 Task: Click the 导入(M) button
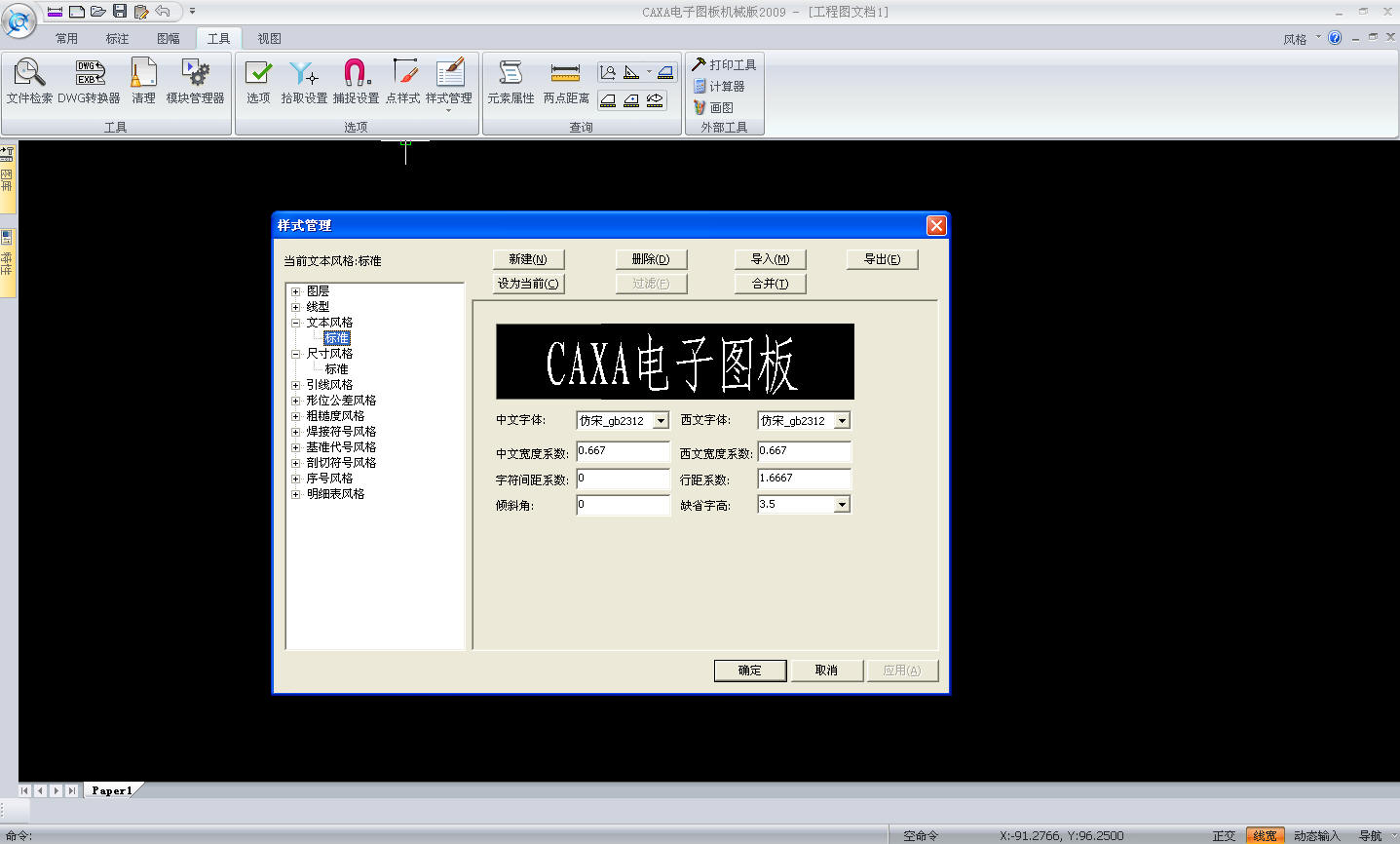tap(770, 259)
